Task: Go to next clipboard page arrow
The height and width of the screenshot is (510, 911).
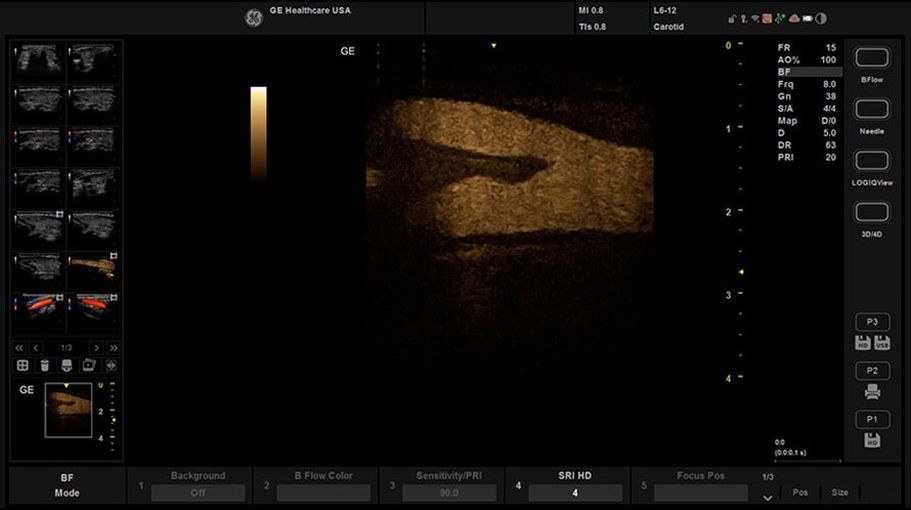Action: pyautogui.click(x=96, y=347)
